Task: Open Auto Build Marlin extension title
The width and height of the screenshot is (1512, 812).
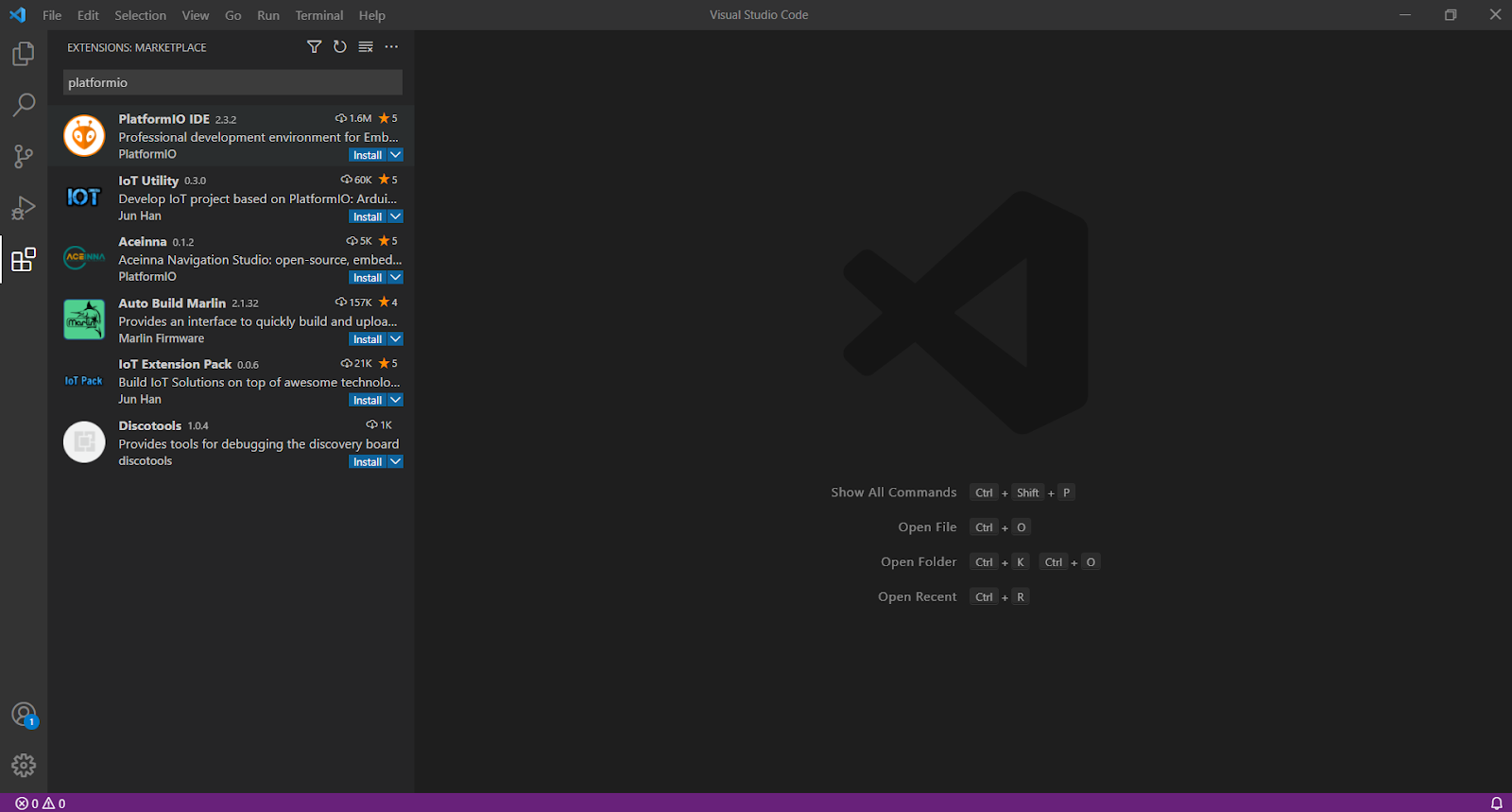Action: tap(172, 303)
